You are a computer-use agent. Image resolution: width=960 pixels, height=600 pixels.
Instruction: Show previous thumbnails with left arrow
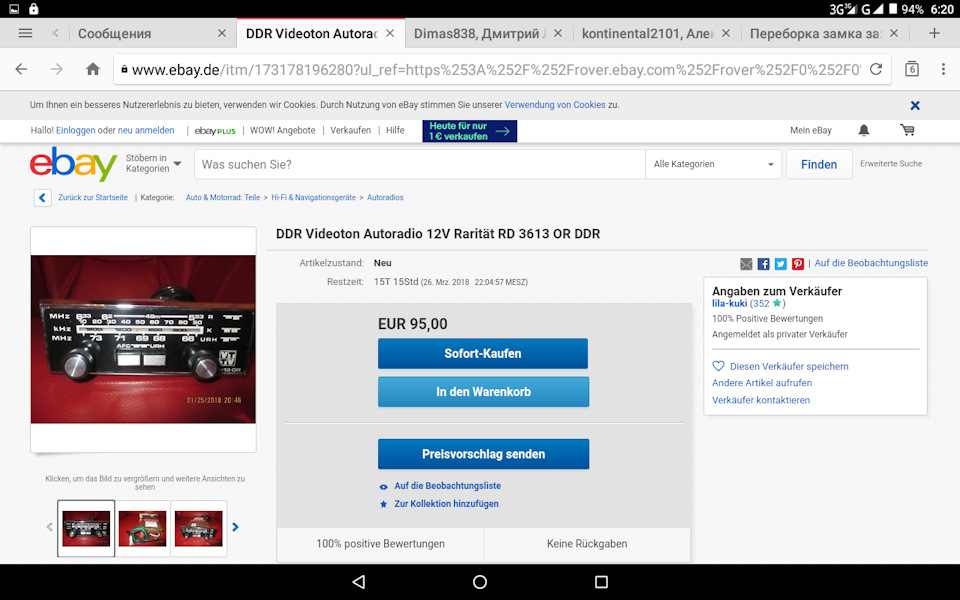tap(50, 527)
